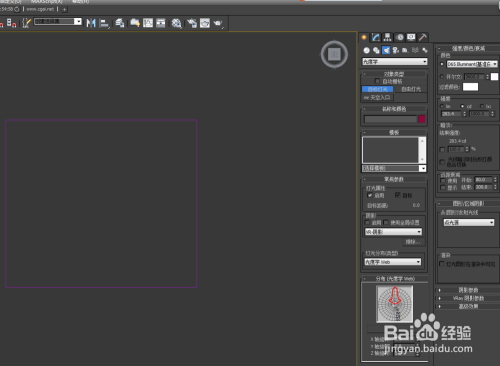Collapse the 对象类型 rollout header
500x366 pixels.
(394, 74)
